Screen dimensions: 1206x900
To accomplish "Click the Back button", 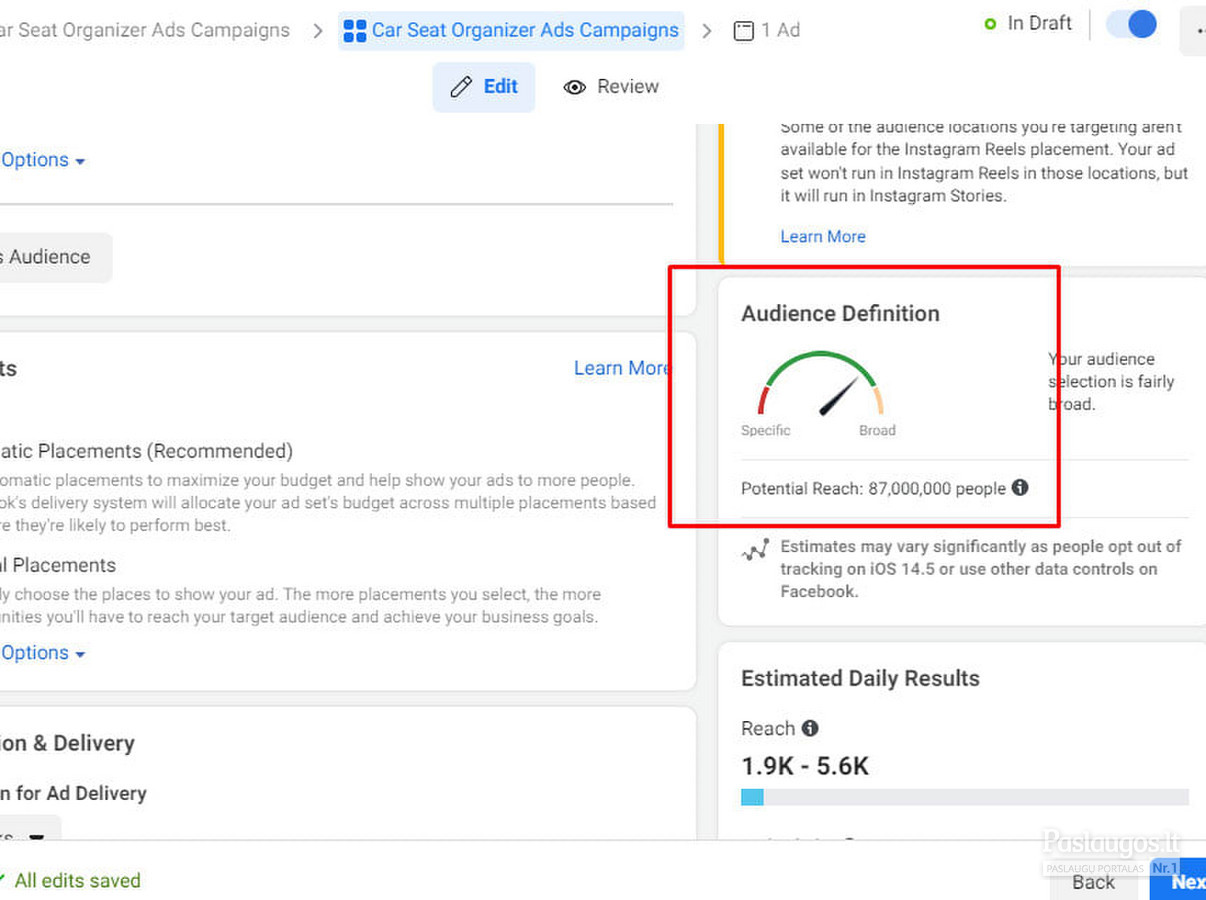I will click(x=1093, y=881).
